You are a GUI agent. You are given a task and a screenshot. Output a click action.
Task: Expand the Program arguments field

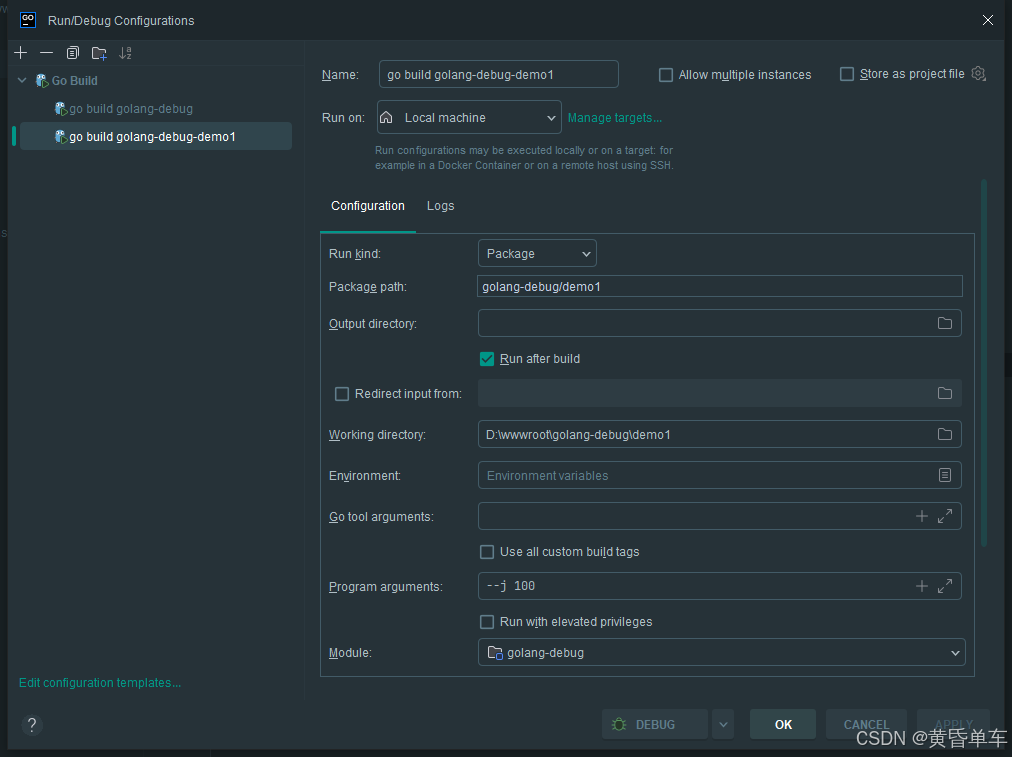(945, 586)
